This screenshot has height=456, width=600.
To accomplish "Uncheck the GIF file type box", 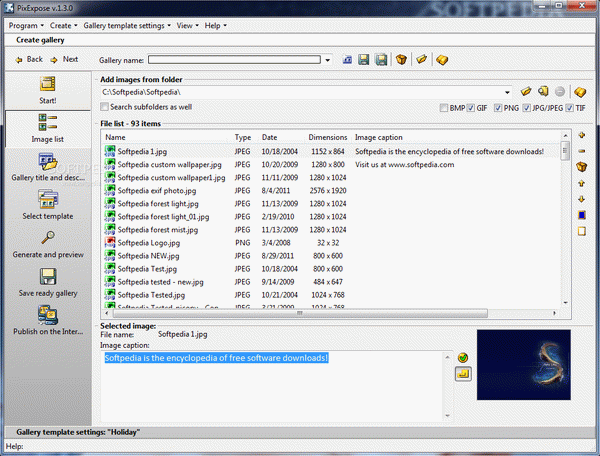I will coord(471,108).
